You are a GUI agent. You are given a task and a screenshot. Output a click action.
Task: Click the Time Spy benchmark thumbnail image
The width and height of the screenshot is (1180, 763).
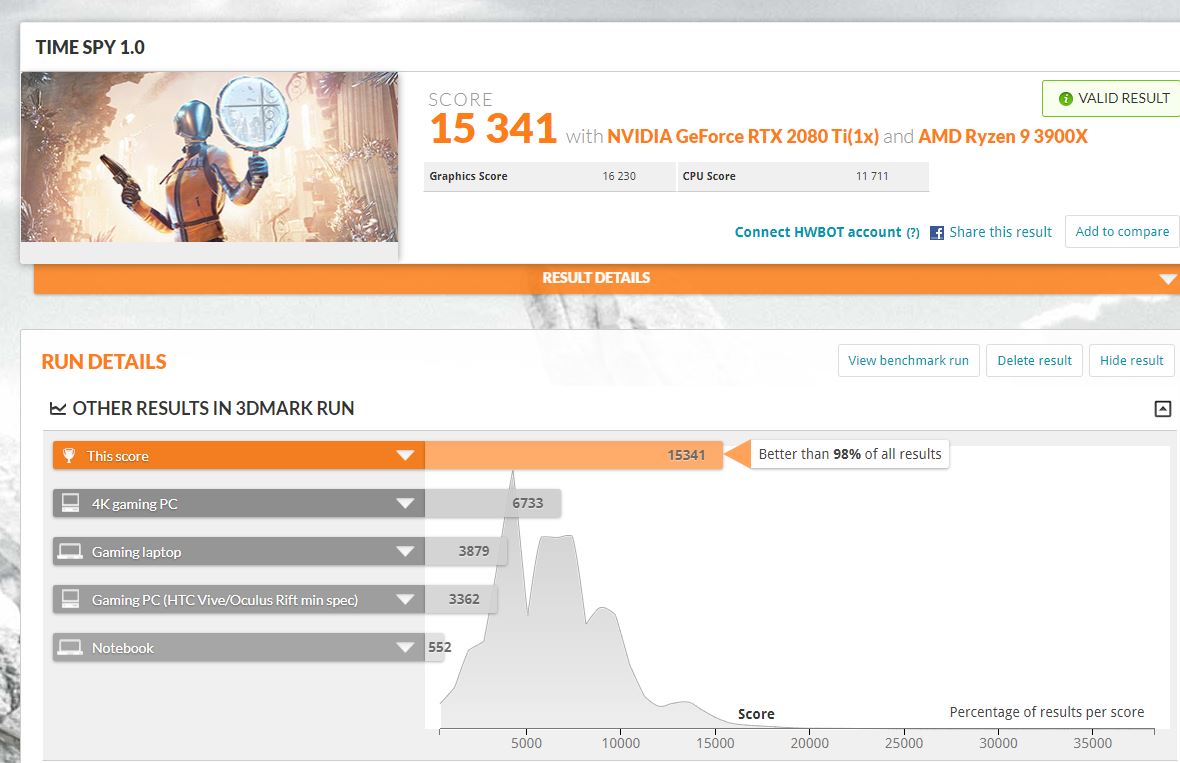pos(209,157)
